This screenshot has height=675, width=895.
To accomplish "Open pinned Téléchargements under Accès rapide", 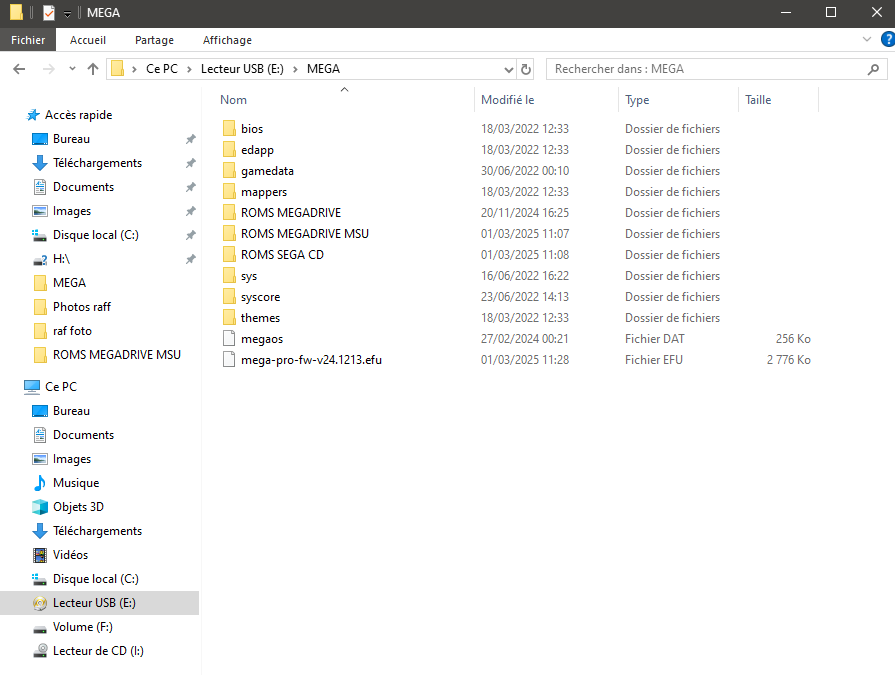I will click(x=97, y=163).
